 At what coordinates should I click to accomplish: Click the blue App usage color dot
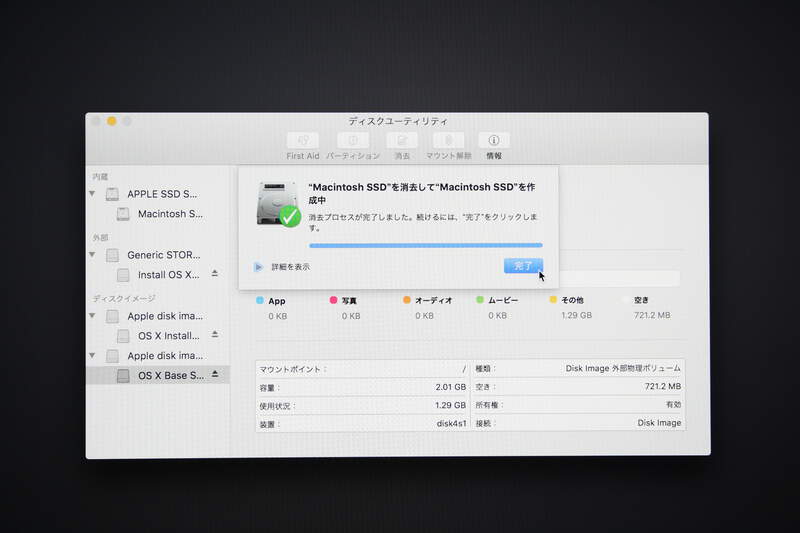click(x=260, y=300)
